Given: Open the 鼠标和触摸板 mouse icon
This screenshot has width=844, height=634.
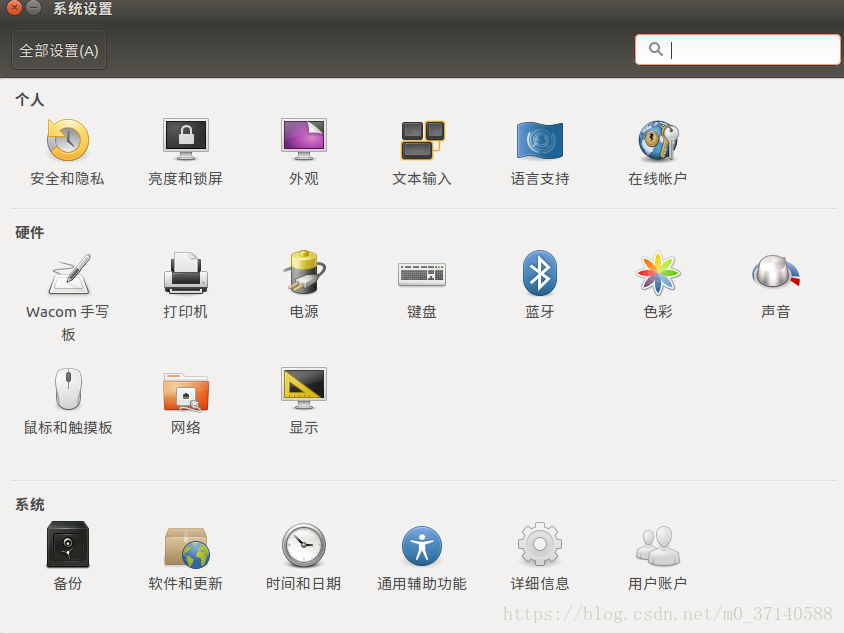Looking at the screenshot, I should click(68, 389).
